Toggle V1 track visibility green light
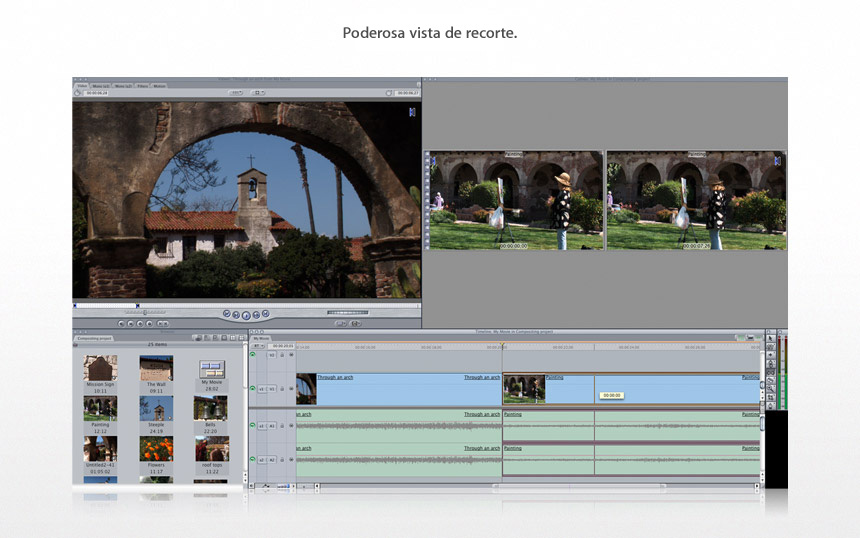 point(252,388)
